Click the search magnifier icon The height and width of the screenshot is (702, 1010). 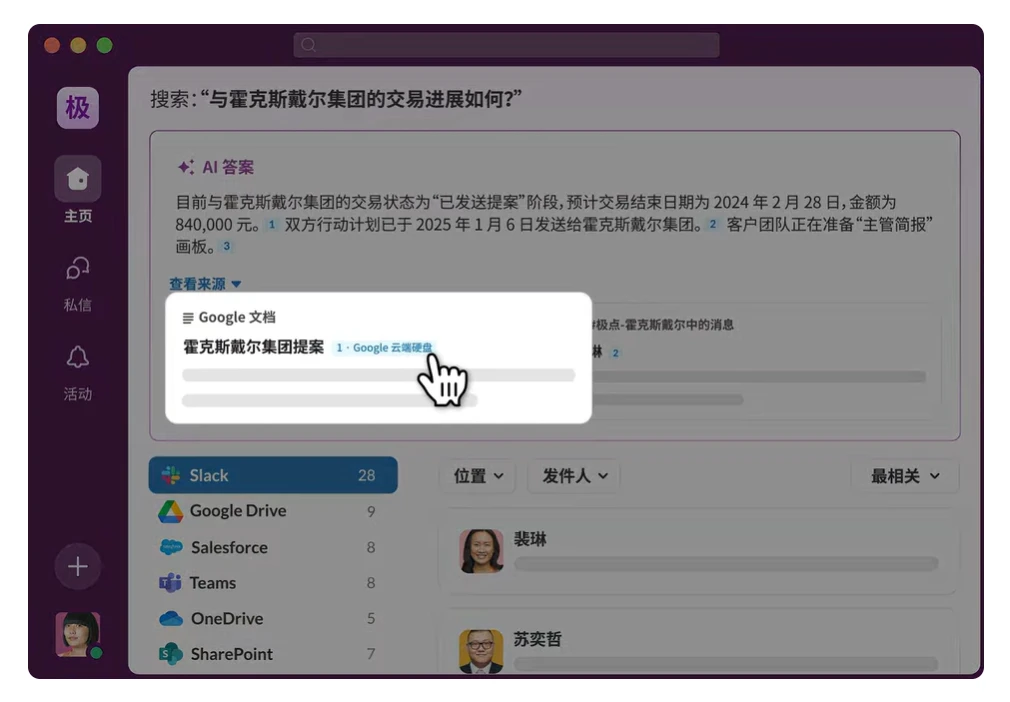(309, 45)
